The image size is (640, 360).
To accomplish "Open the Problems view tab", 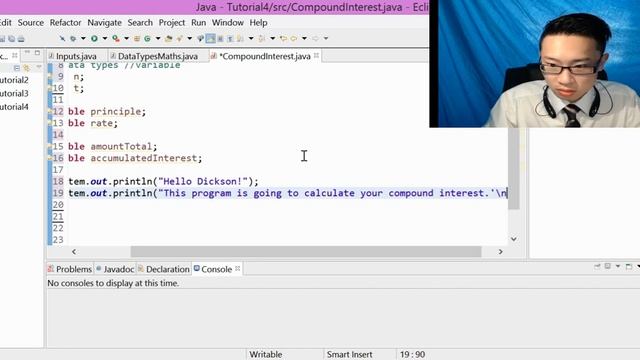I will pos(70,269).
